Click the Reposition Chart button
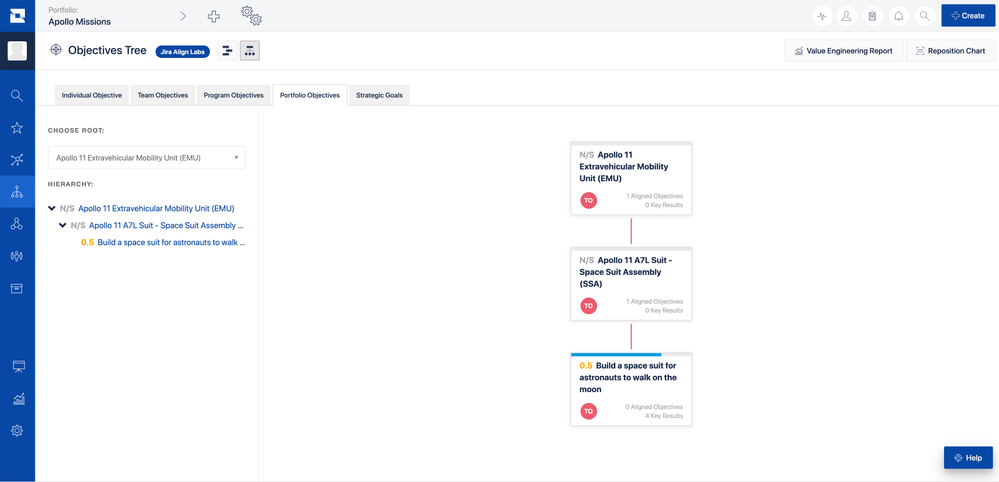Screen dimensions: 999x482 click(x=951, y=51)
